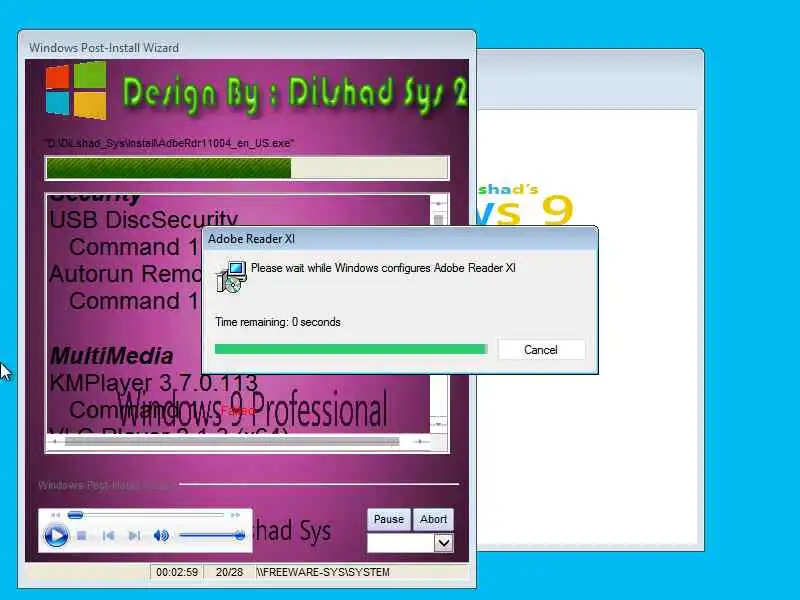Click the media player rewind arrows icon
The height and width of the screenshot is (600, 800).
coord(55,515)
